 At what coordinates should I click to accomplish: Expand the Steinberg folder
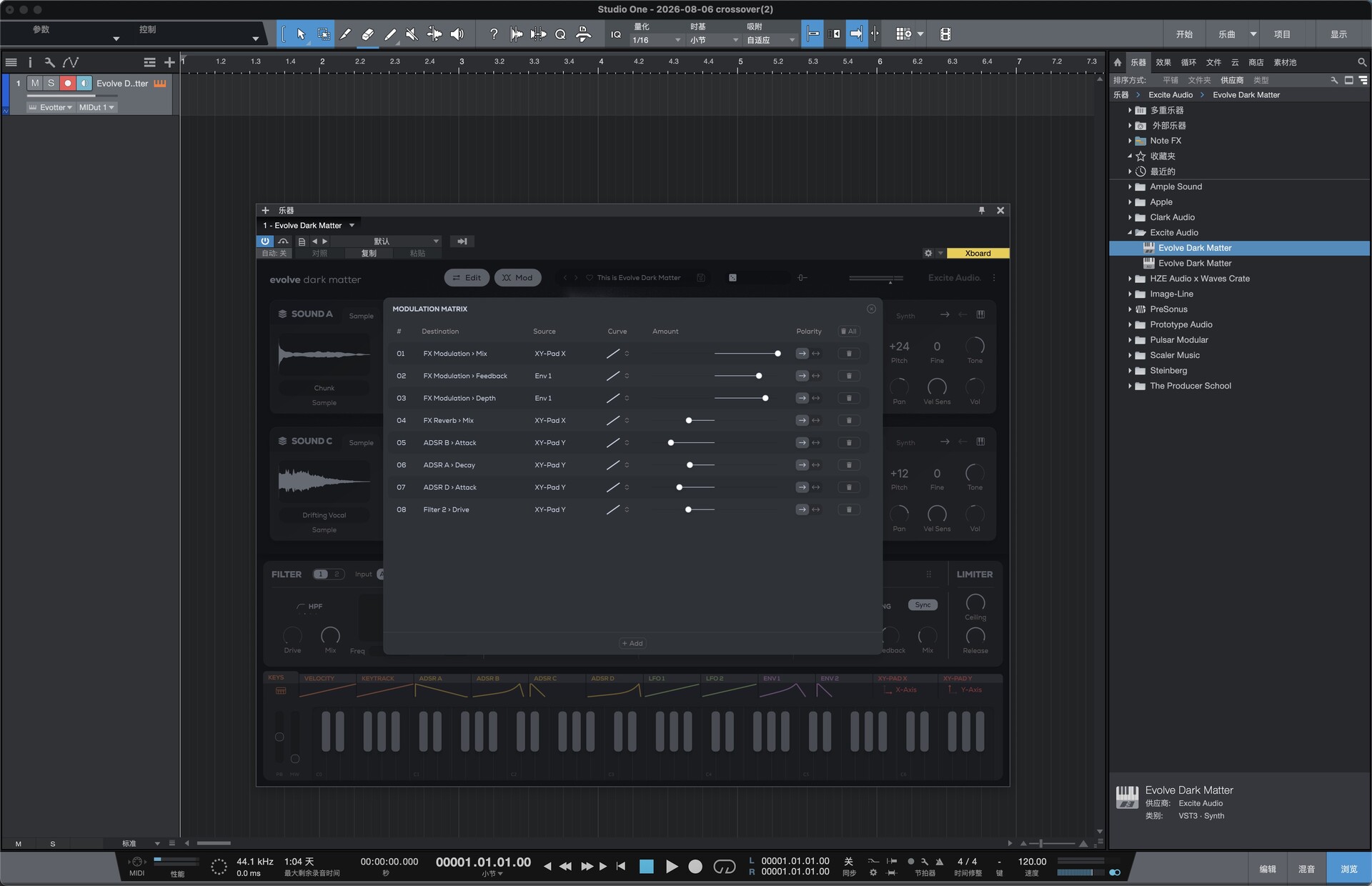click(x=1130, y=371)
